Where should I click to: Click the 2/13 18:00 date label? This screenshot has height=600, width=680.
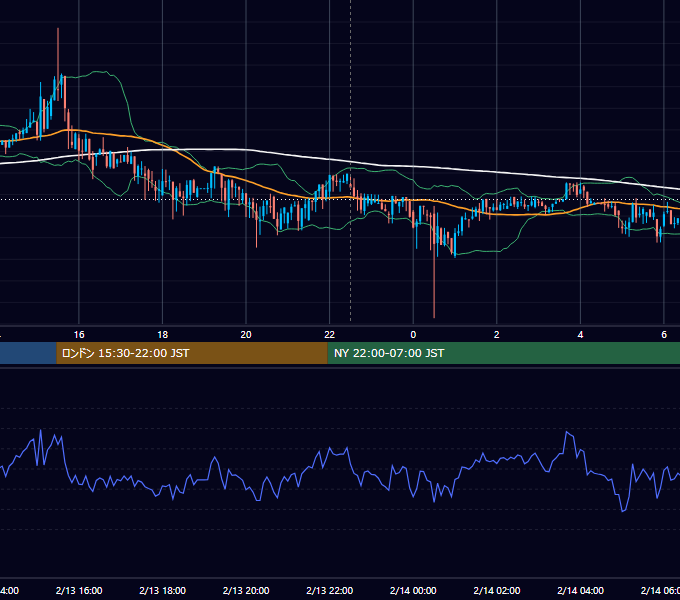tap(163, 590)
